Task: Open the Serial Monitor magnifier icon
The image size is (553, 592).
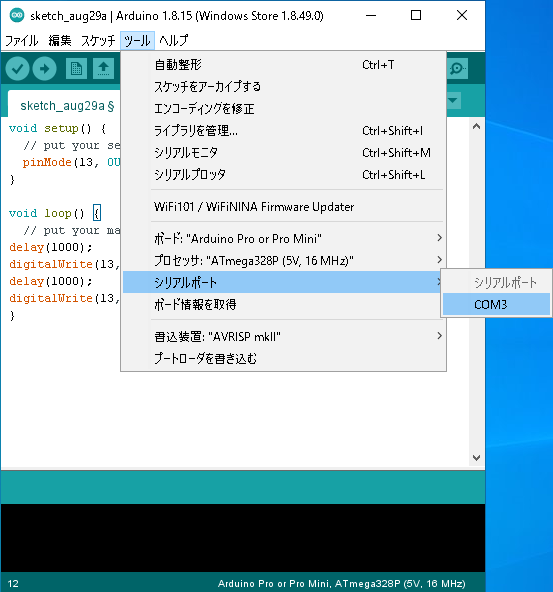Action: 457,69
